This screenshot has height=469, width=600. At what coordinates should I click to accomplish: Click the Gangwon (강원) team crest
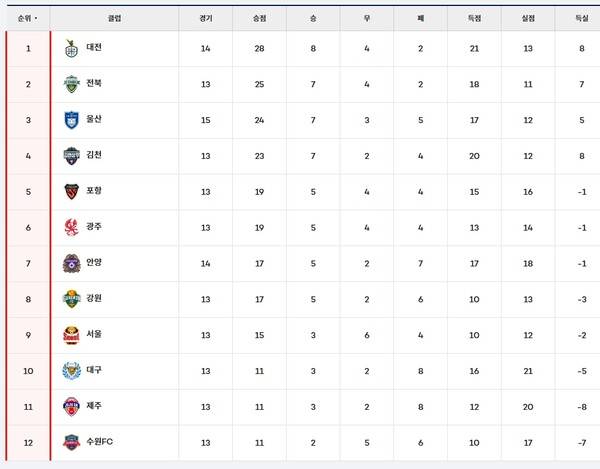coord(71,299)
